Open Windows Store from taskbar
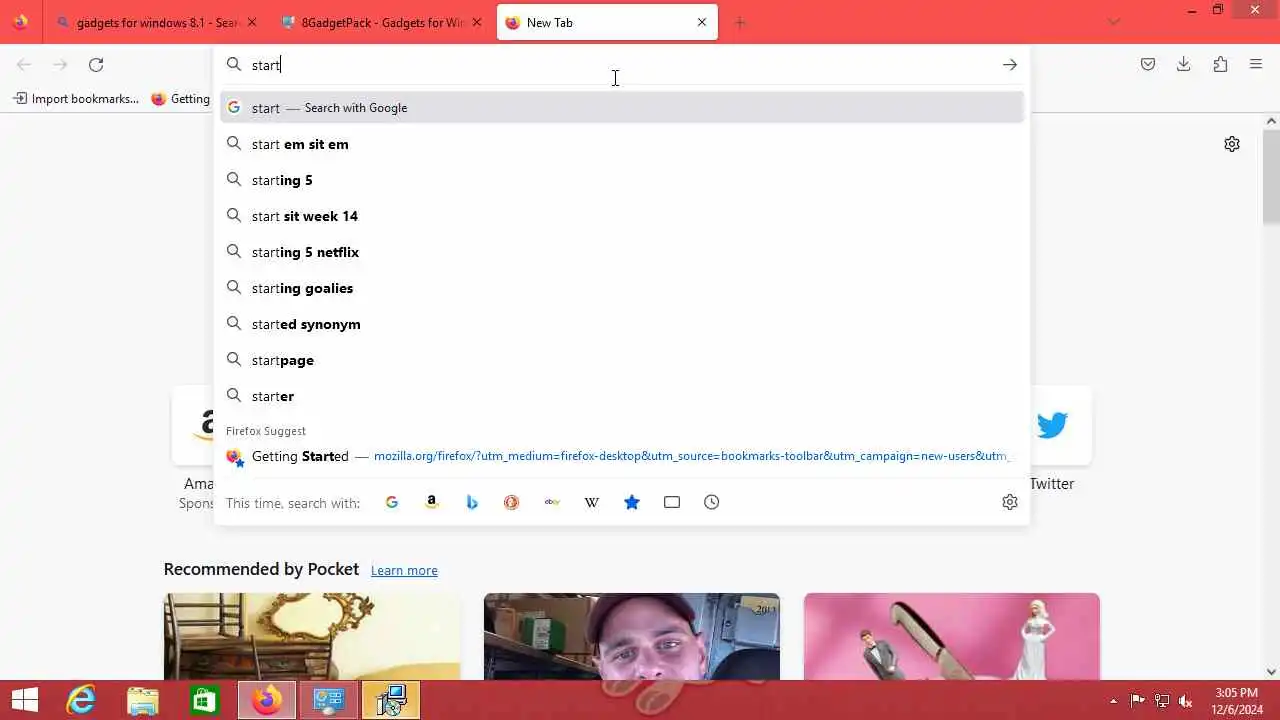The image size is (1280, 720). click(204, 700)
